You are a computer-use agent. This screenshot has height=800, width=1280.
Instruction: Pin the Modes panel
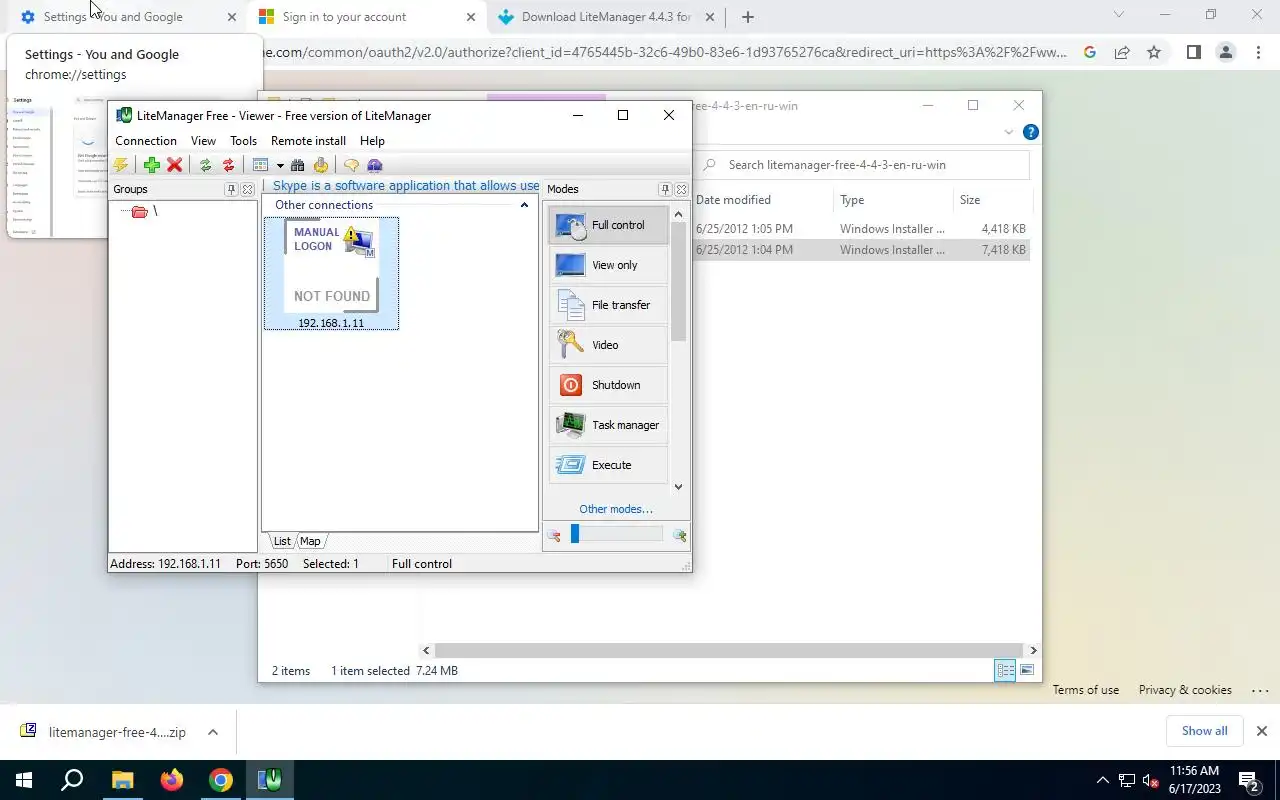(665, 189)
